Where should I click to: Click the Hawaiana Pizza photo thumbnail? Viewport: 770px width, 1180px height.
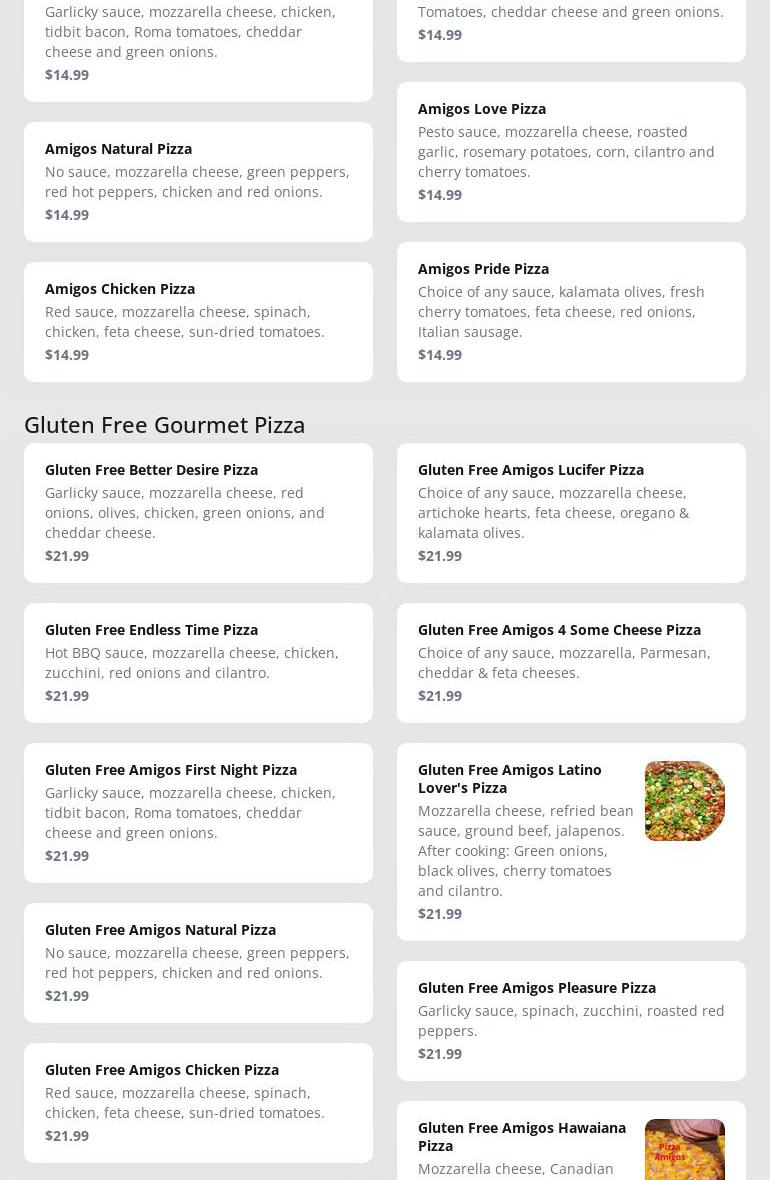coord(685,1150)
